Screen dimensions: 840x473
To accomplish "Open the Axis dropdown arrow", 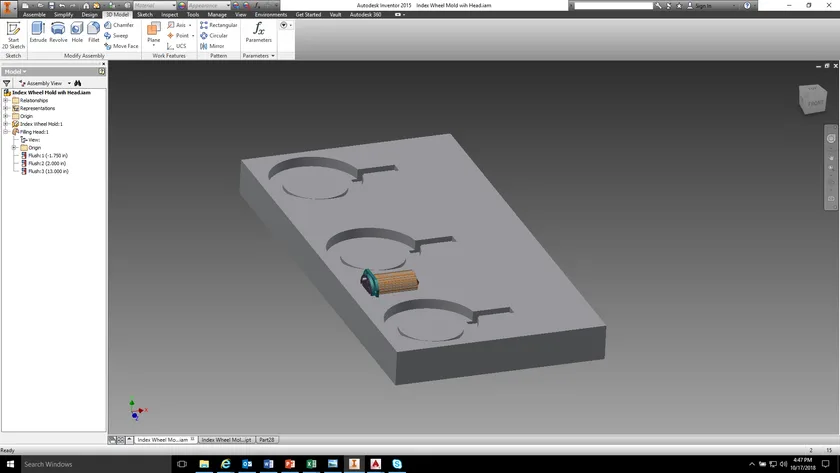I will pos(190,25).
